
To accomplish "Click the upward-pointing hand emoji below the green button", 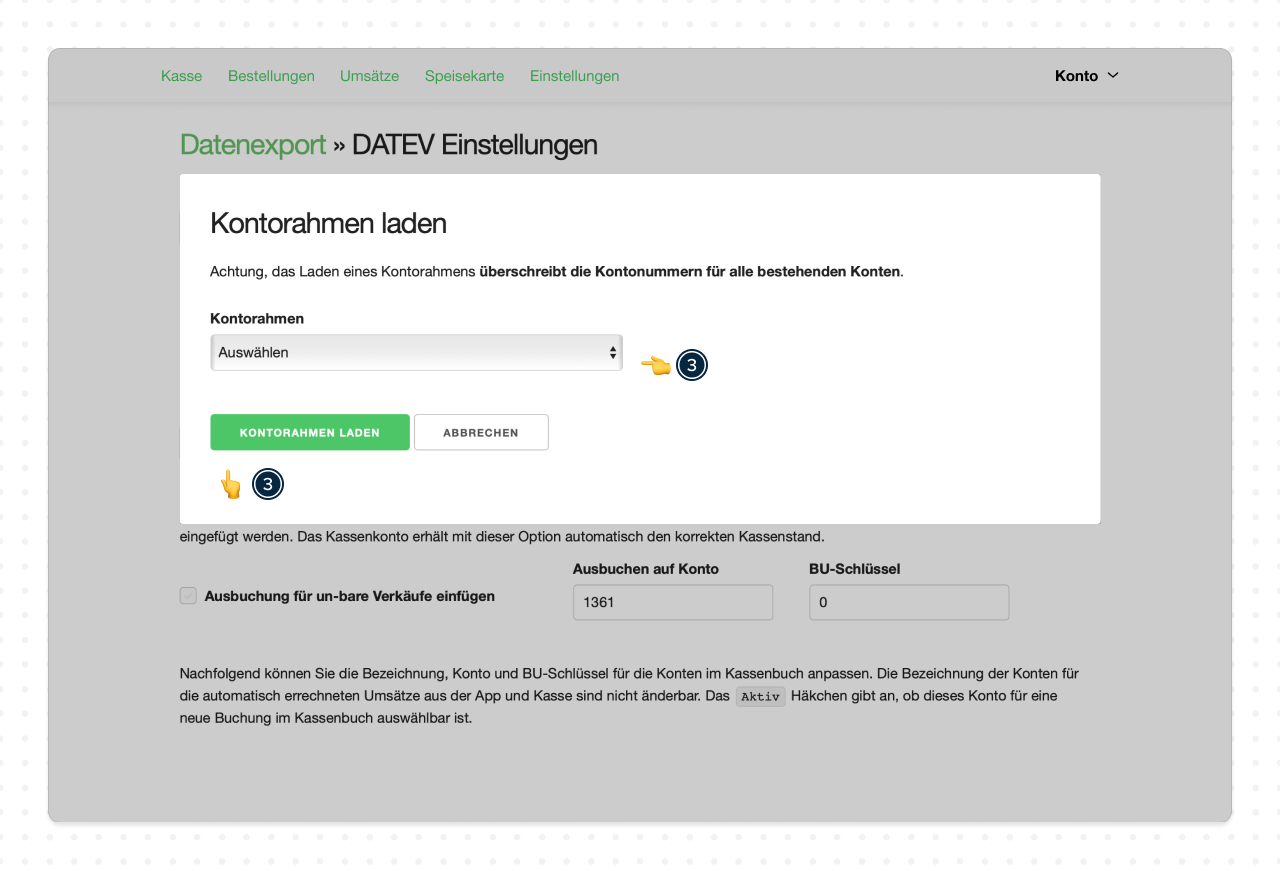I will (x=231, y=485).
